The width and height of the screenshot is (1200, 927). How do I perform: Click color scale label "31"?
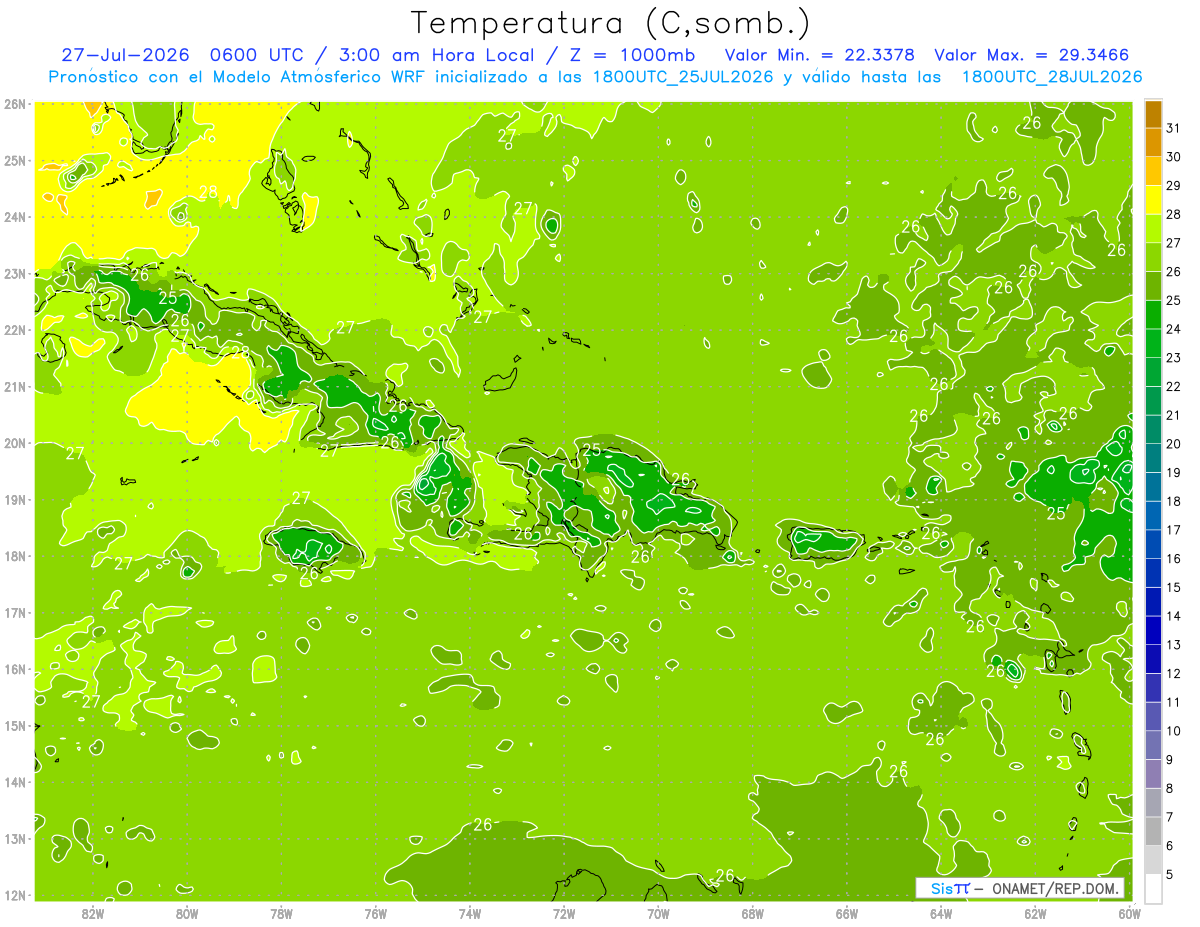[1173, 128]
